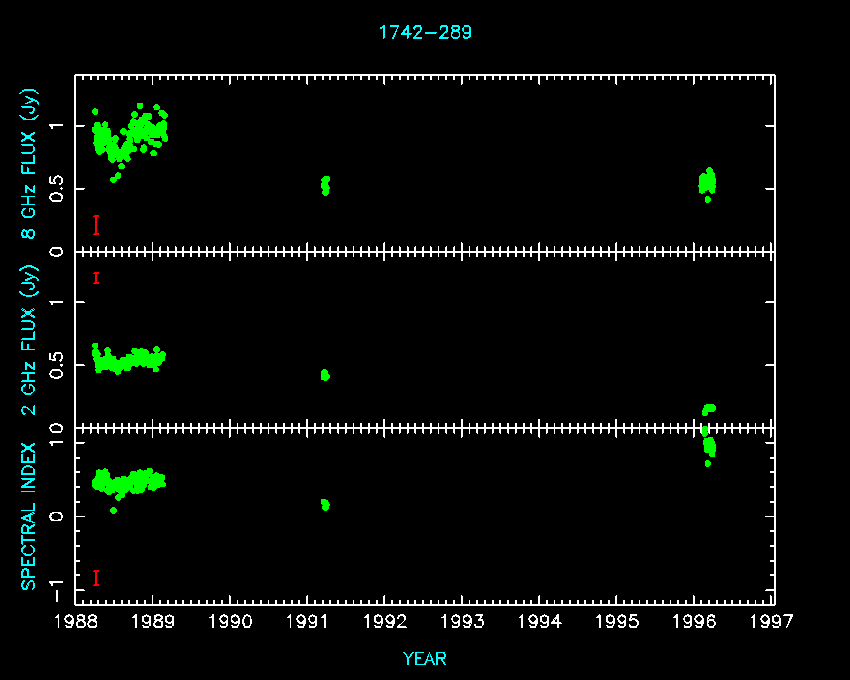Select the 1993 year tick label
Viewport: 850px width, 680px height.
coord(463,622)
